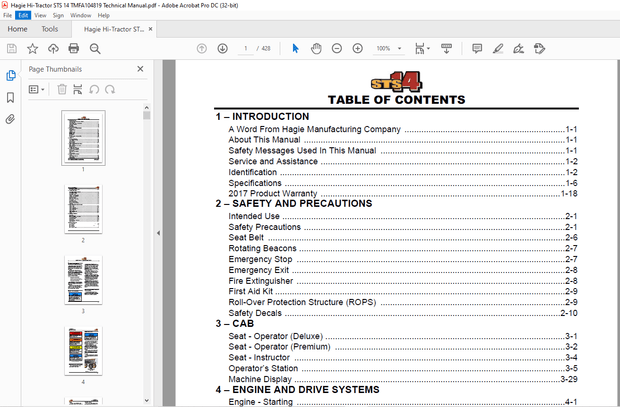Click the upload to cloud icon
Image resolution: width=620 pixels, height=407 pixels.
pos(53,49)
